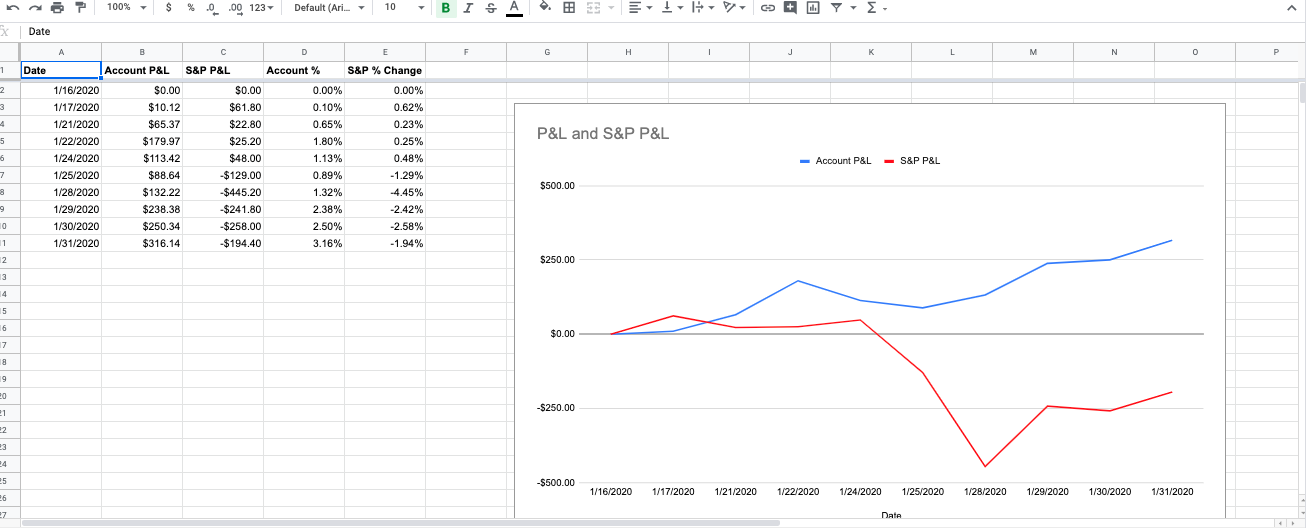This screenshot has width=1314, height=528.
Task: Click the Merge cells icon
Action: pos(591,8)
